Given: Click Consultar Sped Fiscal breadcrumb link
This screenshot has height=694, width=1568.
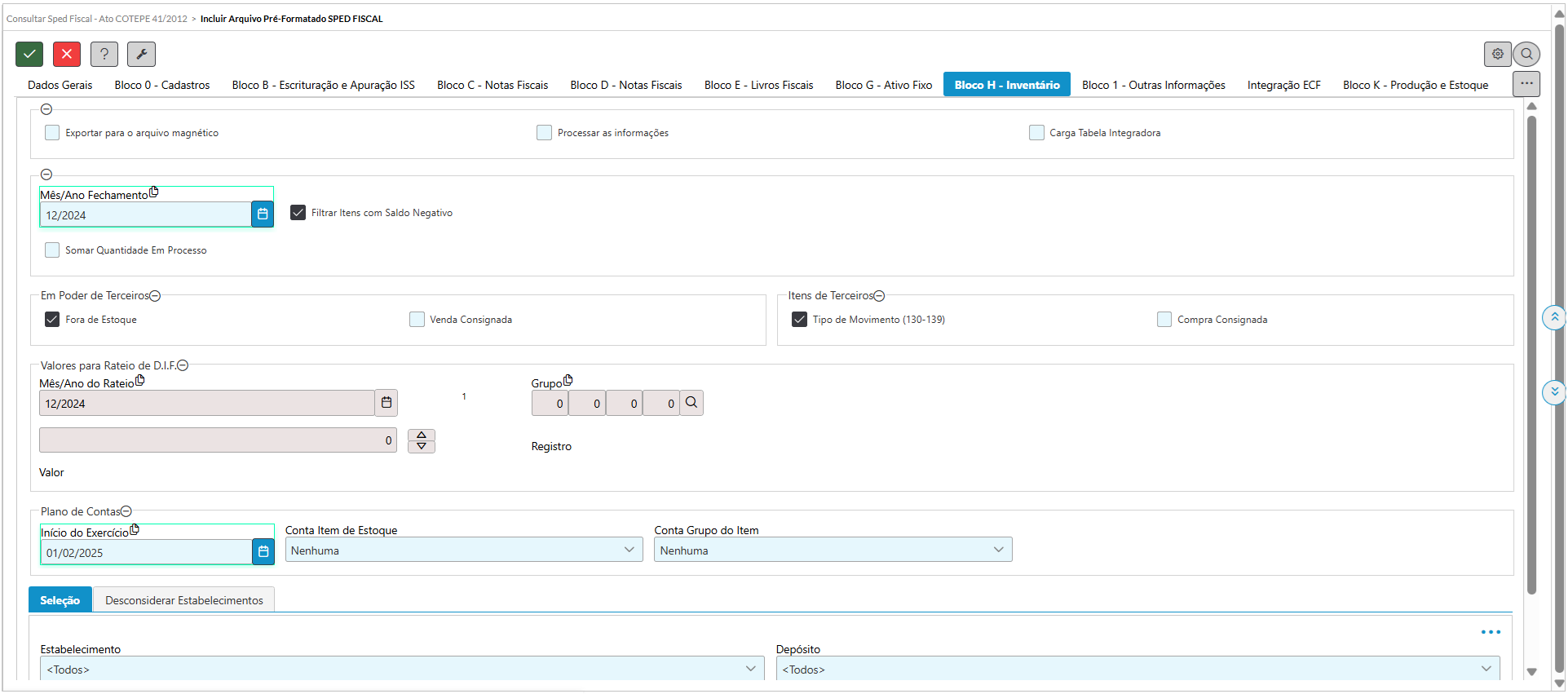Looking at the screenshot, I should (x=96, y=19).
